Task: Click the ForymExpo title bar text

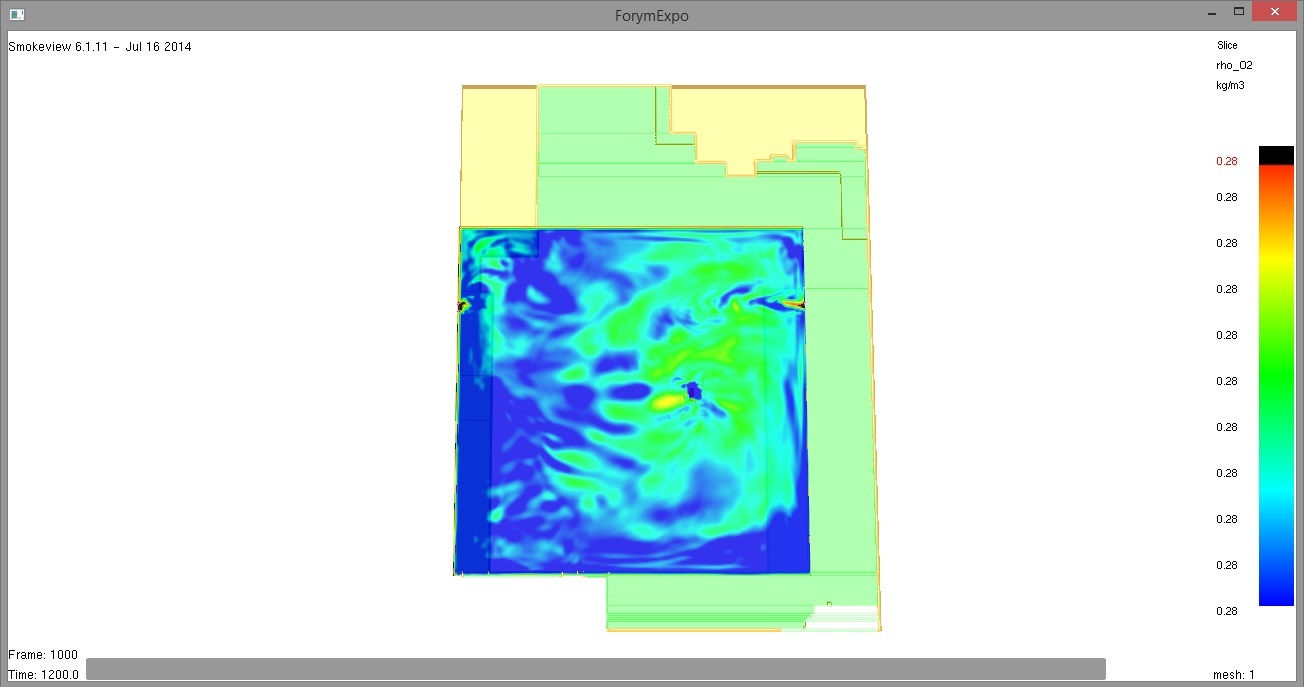Action: coord(652,15)
